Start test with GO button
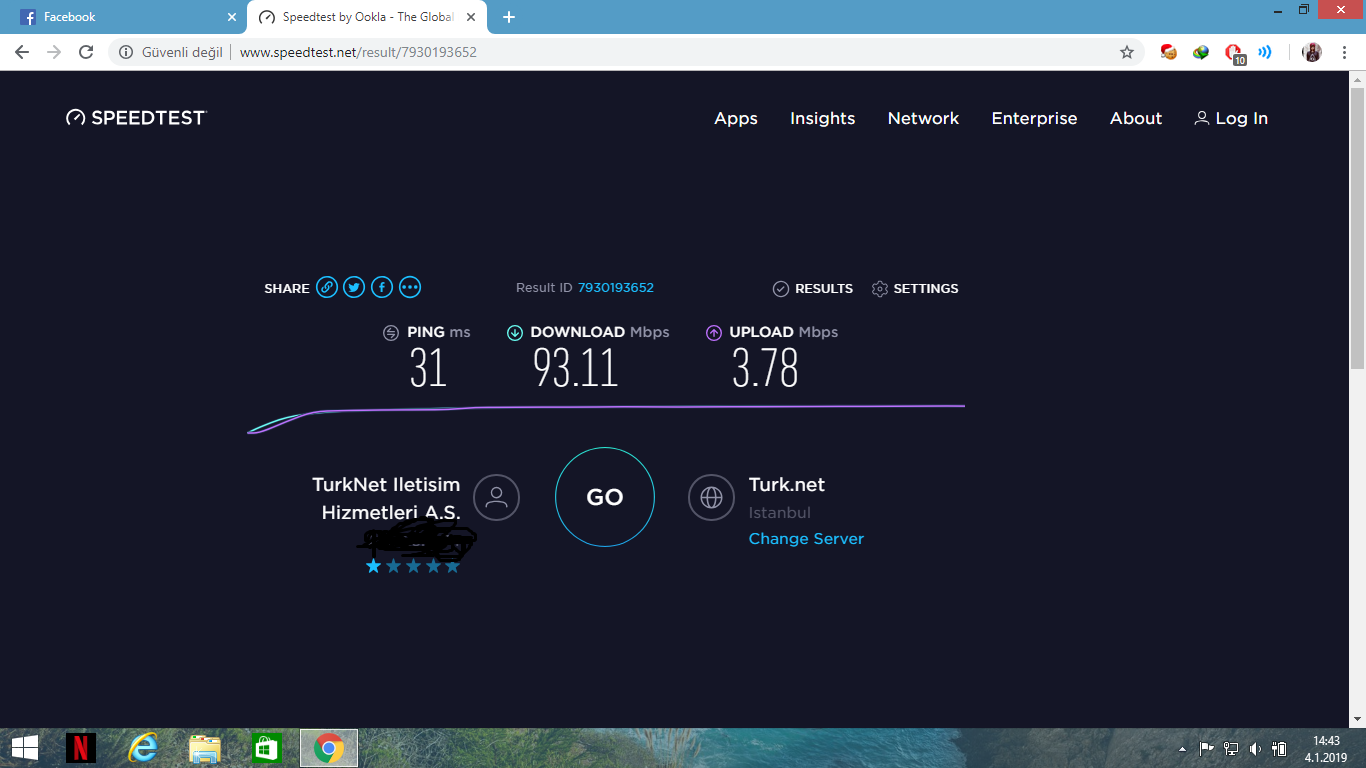 pos(605,497)
